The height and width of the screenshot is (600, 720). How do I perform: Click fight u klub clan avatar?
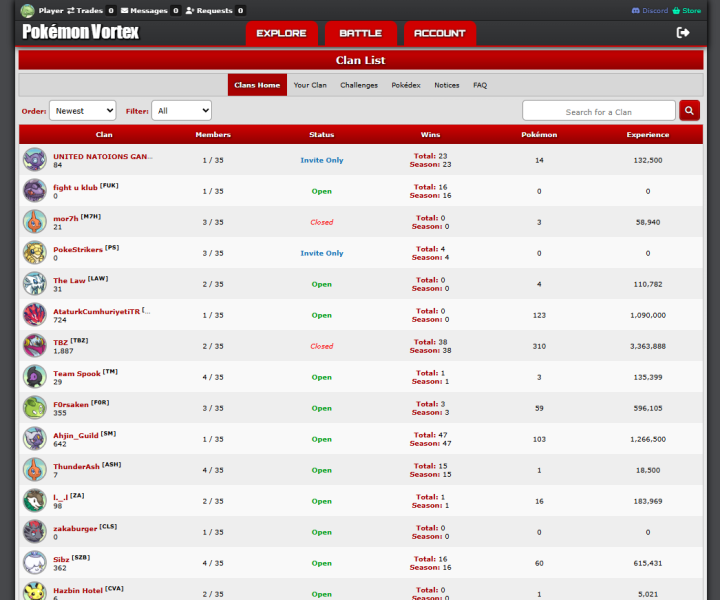pyautogui.click(x=35, y=191)
